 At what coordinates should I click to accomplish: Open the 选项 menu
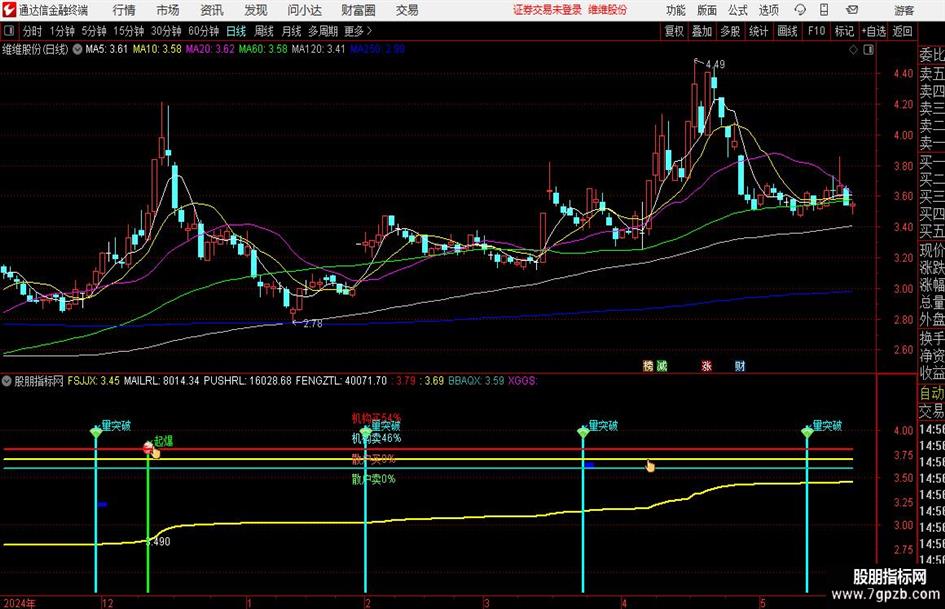tap(768, 10)
